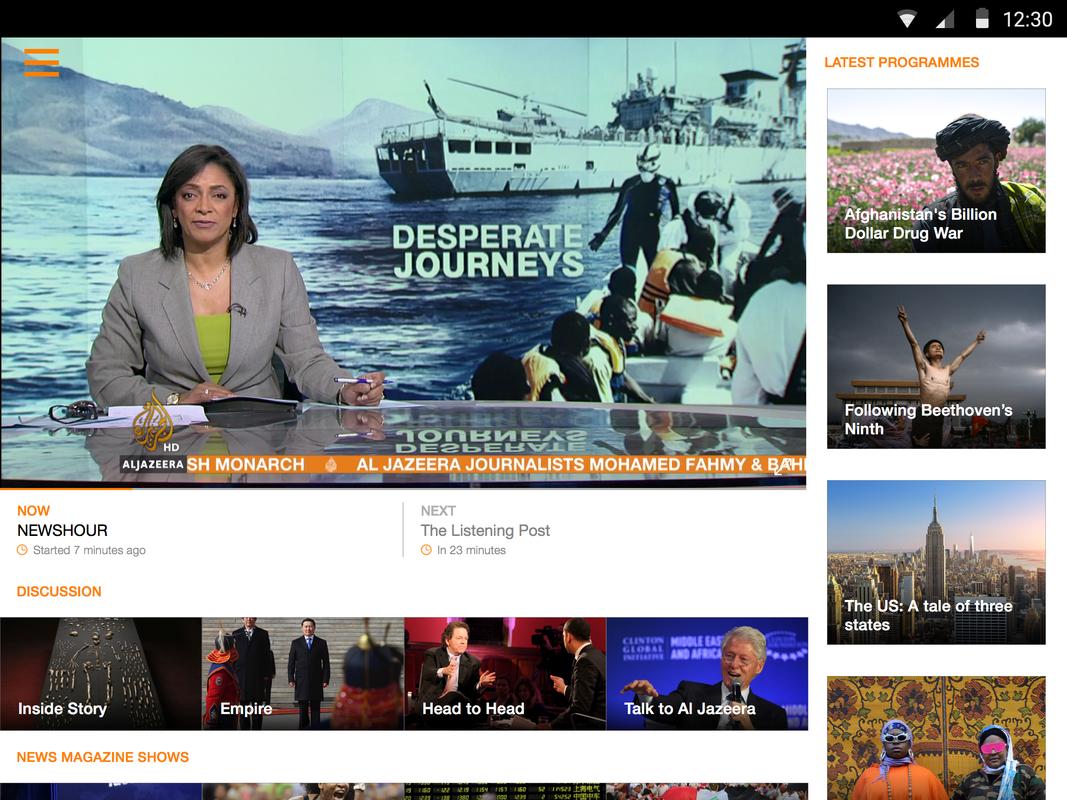Open the navigation menu via hamburger icon
The image size is (1067, 800).
pyautogui.click(x=41, y=63)
